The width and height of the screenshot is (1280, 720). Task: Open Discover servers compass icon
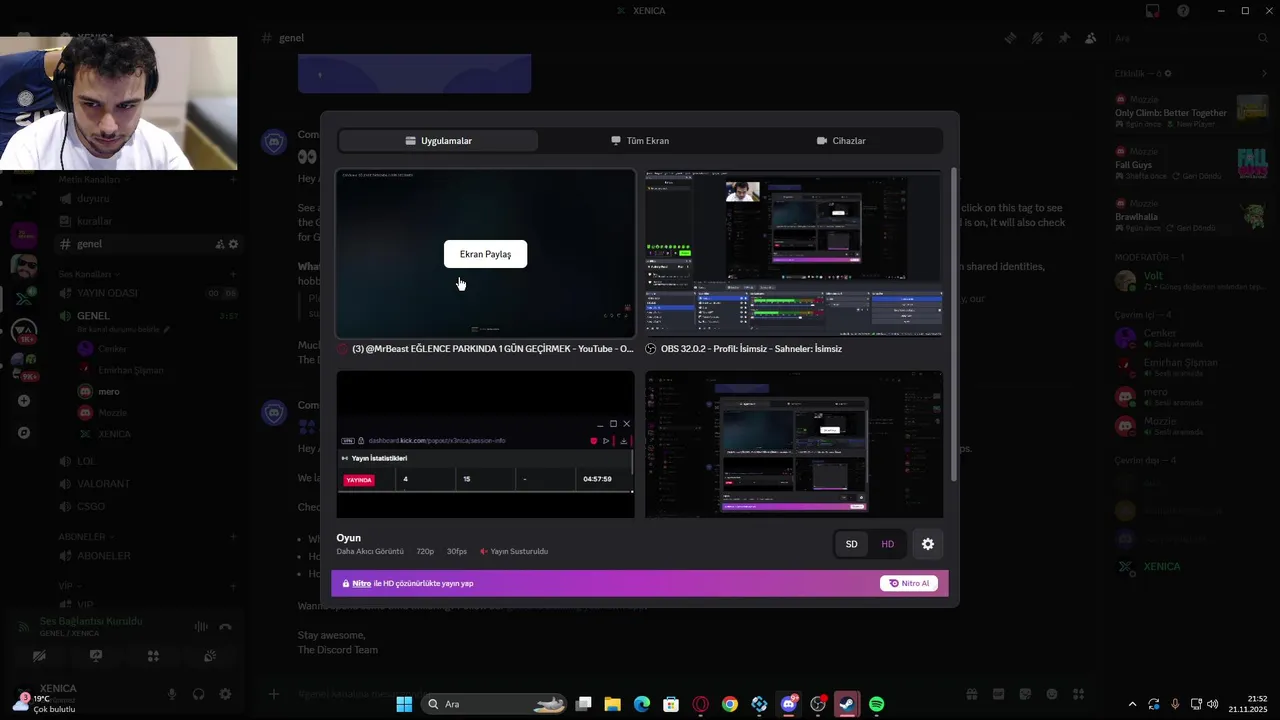(24, 433)
